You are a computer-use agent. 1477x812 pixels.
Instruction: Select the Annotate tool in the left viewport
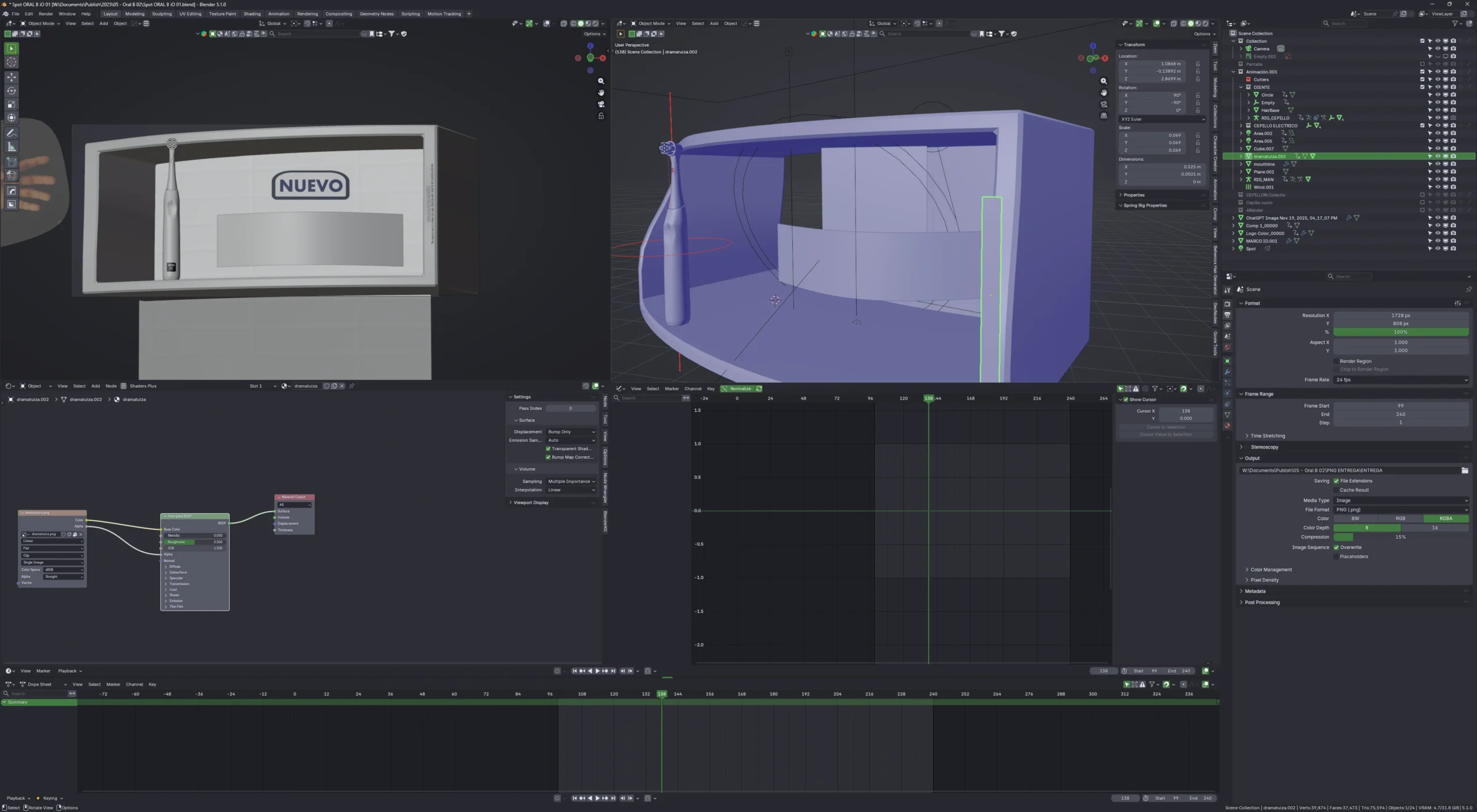[x=12, y=133]
